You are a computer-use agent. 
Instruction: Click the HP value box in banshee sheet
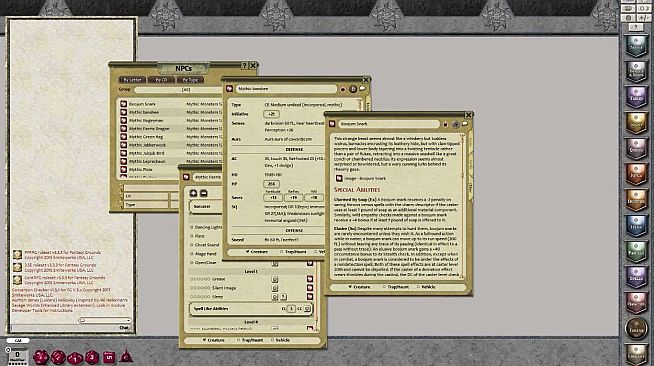click(x=272, y=184)
